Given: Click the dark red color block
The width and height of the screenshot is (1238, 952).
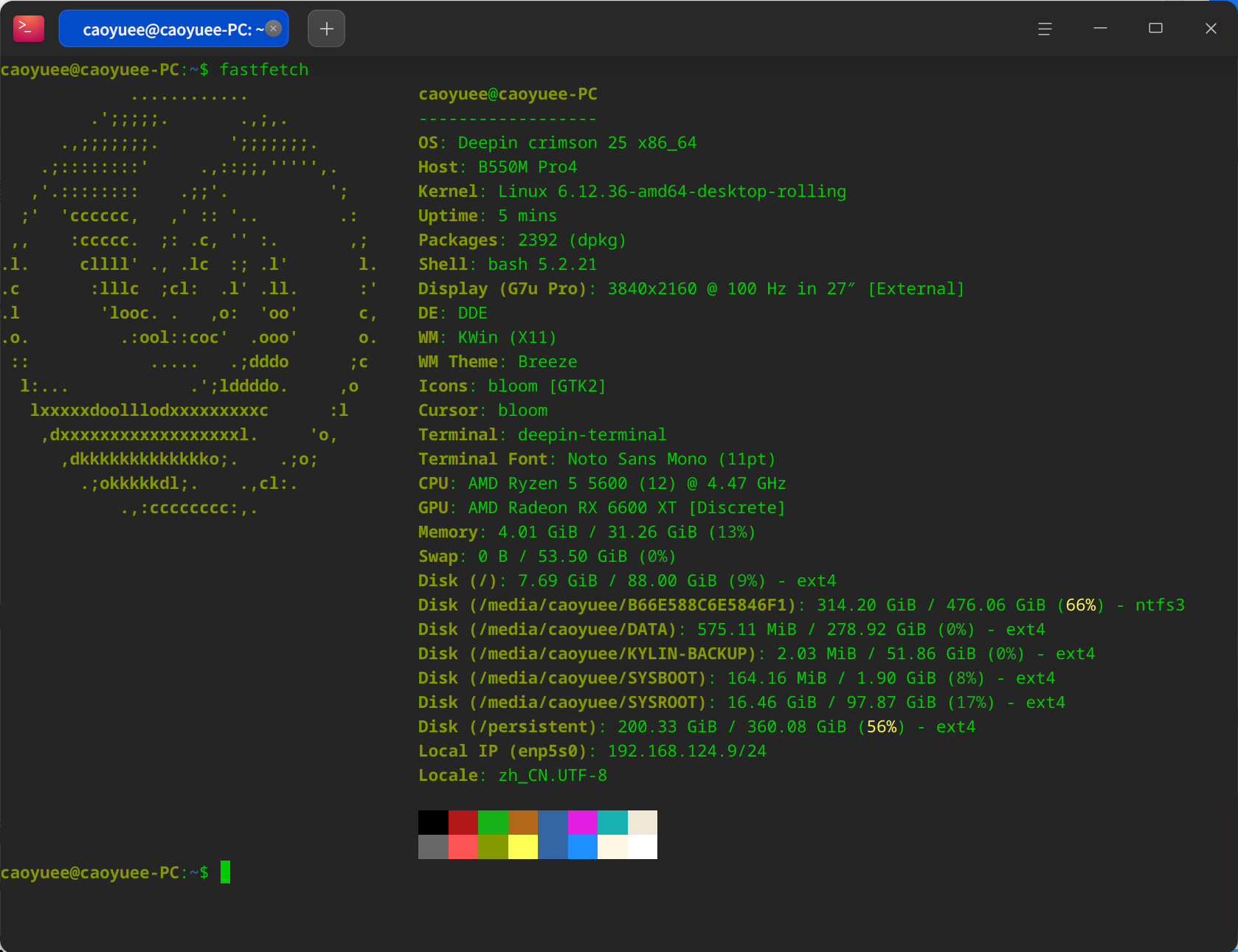Looking at the screenshot, I should pyautogui.click(x=463, y=822).
